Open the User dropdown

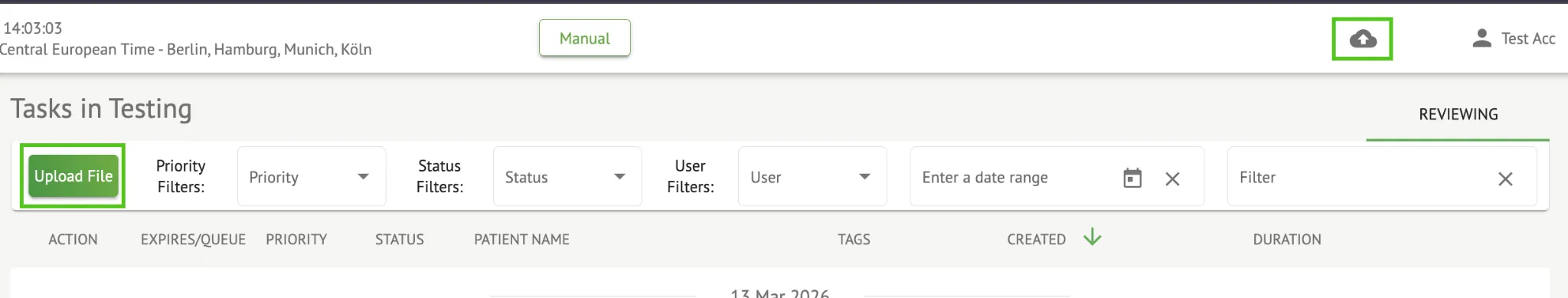812,177
